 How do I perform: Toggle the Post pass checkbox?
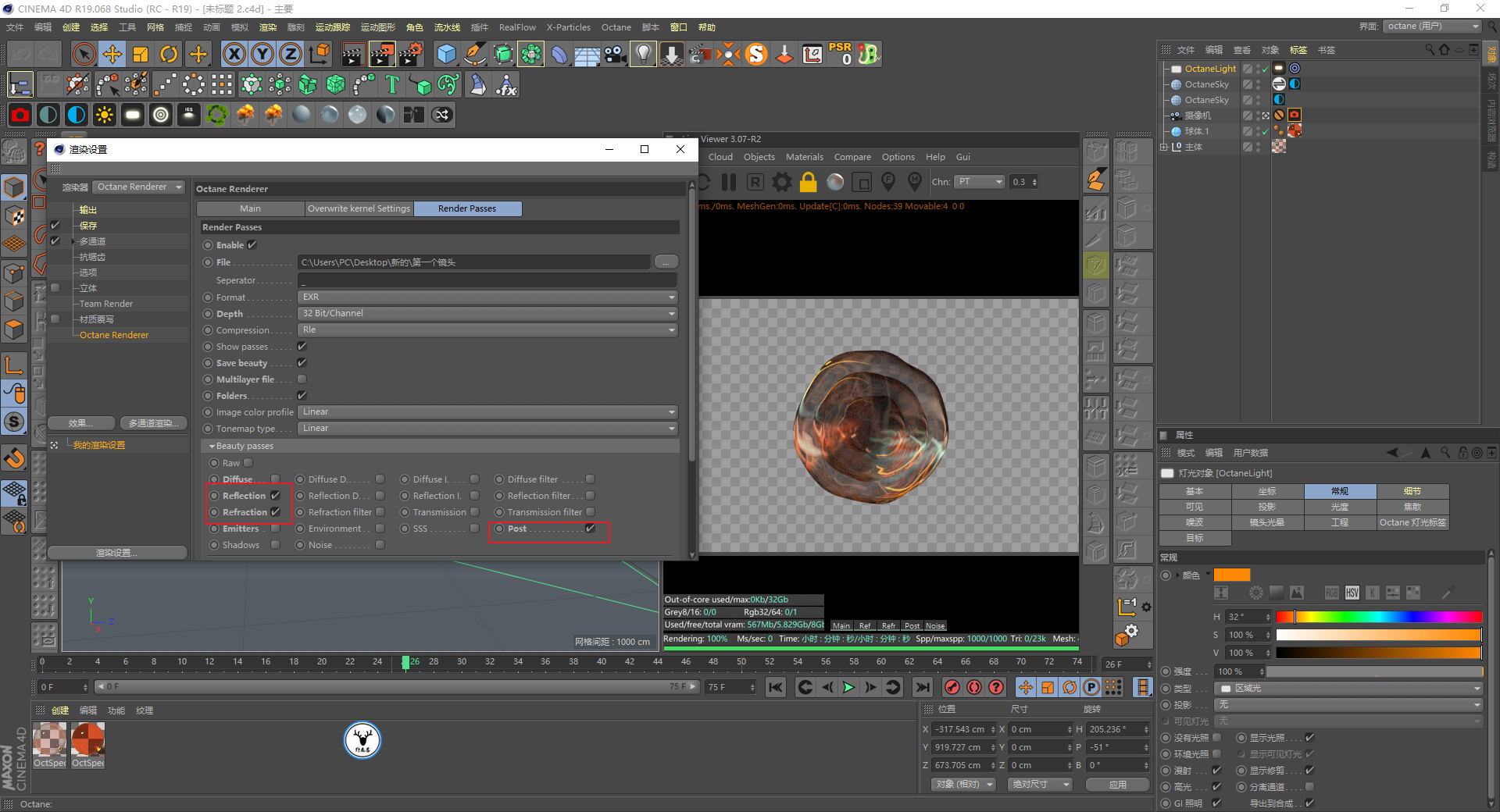(590, 529)
